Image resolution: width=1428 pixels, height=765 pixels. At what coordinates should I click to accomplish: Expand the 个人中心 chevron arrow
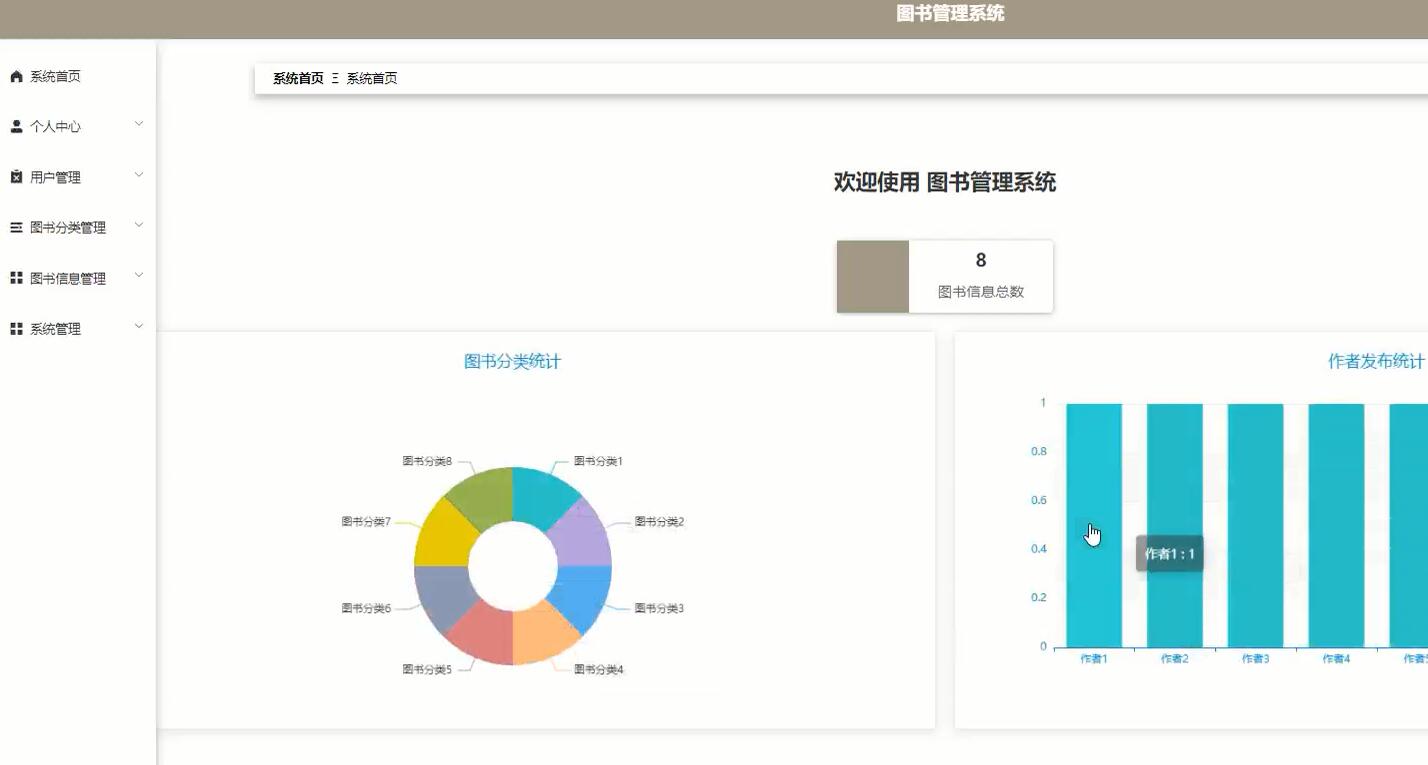139,124
